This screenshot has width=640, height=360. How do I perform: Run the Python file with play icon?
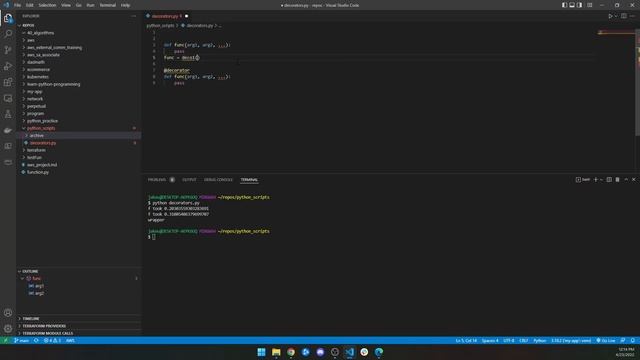pos(610,16)
